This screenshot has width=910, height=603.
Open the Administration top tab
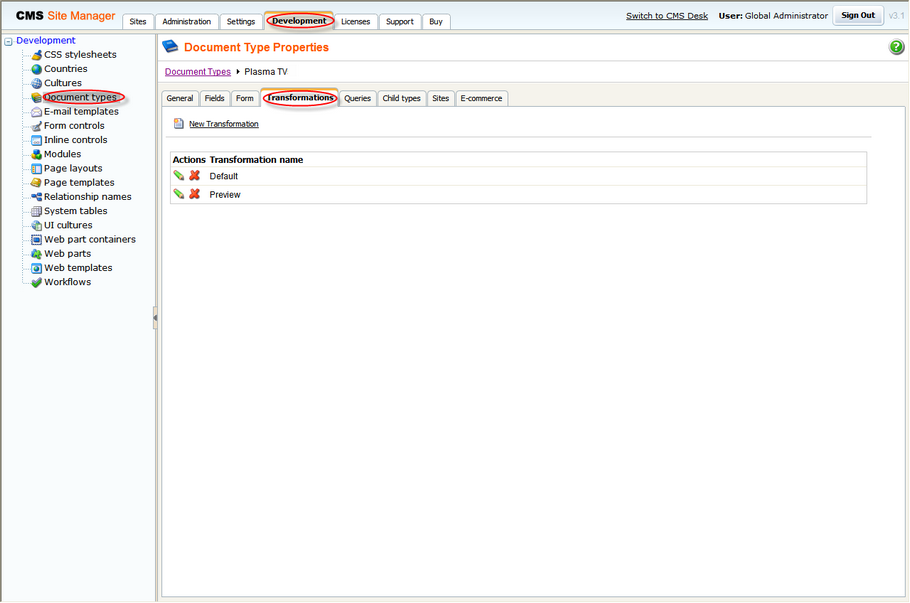click(187, 21)
